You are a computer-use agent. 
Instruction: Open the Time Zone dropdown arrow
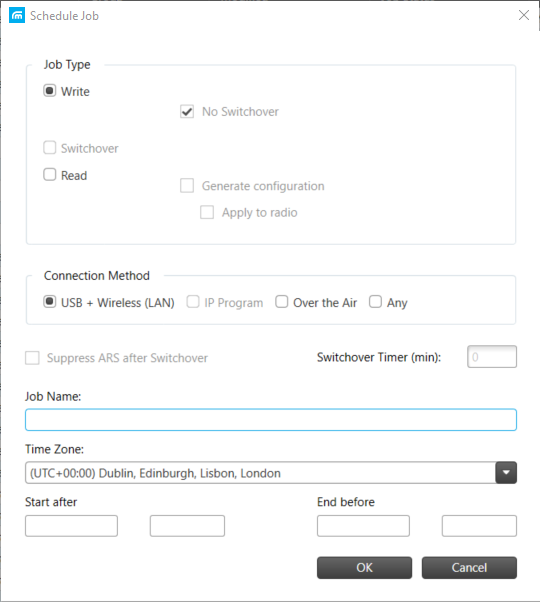point(506,473)
